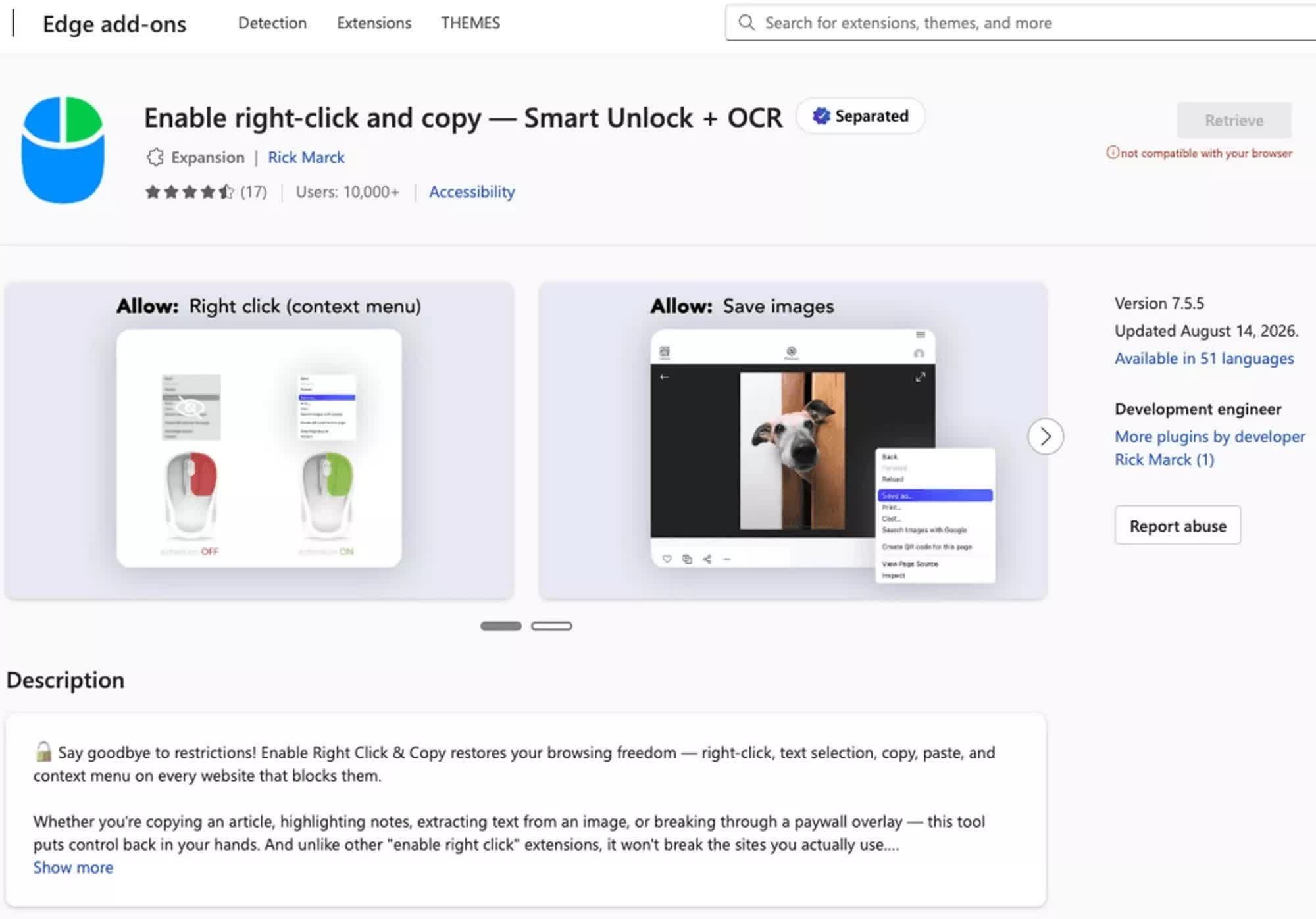The width and height of the screenshot is (1316, 919).
Task: Select the first carousel page indicator
Action: [501, 626]
